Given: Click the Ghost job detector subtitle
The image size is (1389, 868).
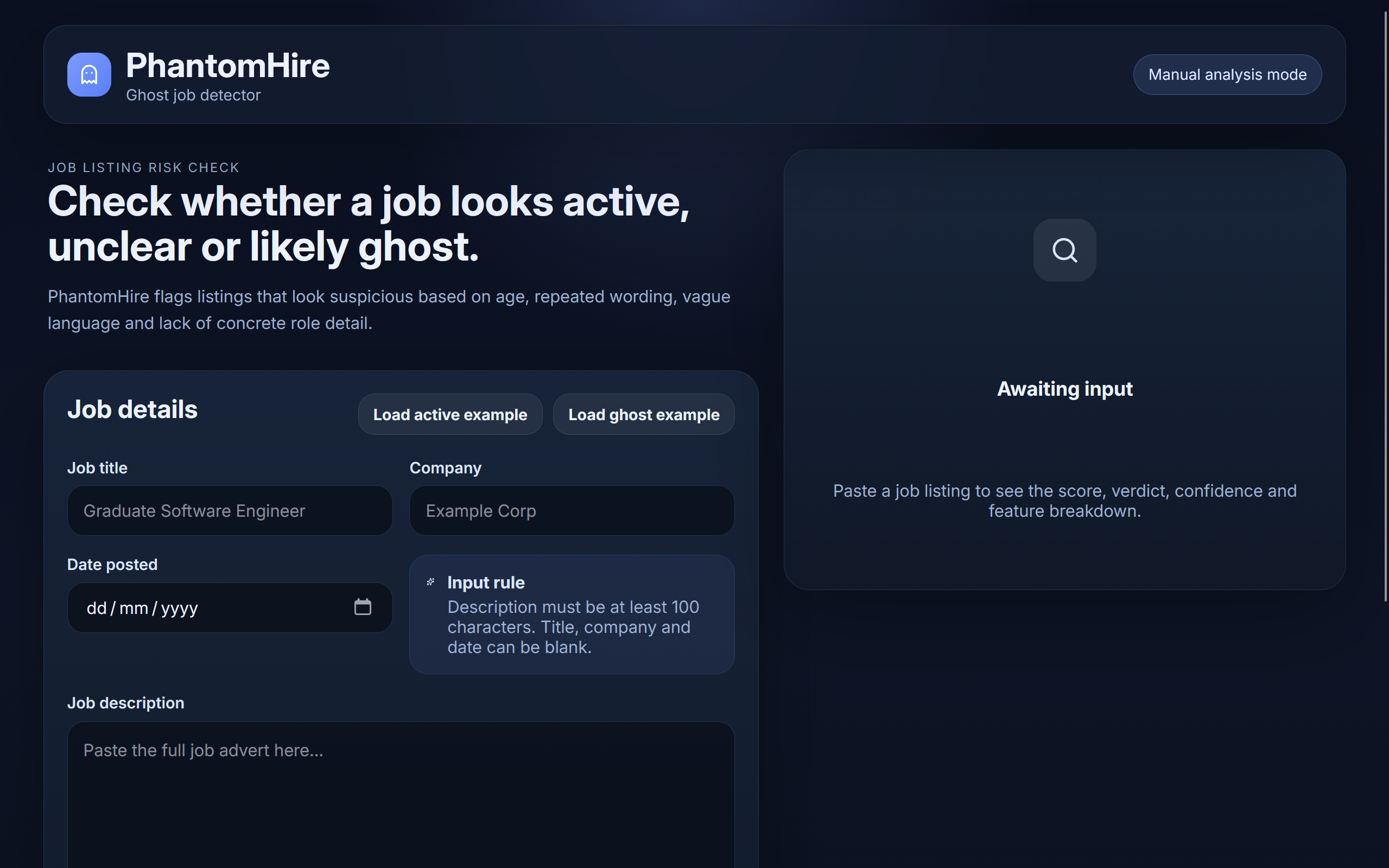Looking at the screenshot, I should [193, 96].
